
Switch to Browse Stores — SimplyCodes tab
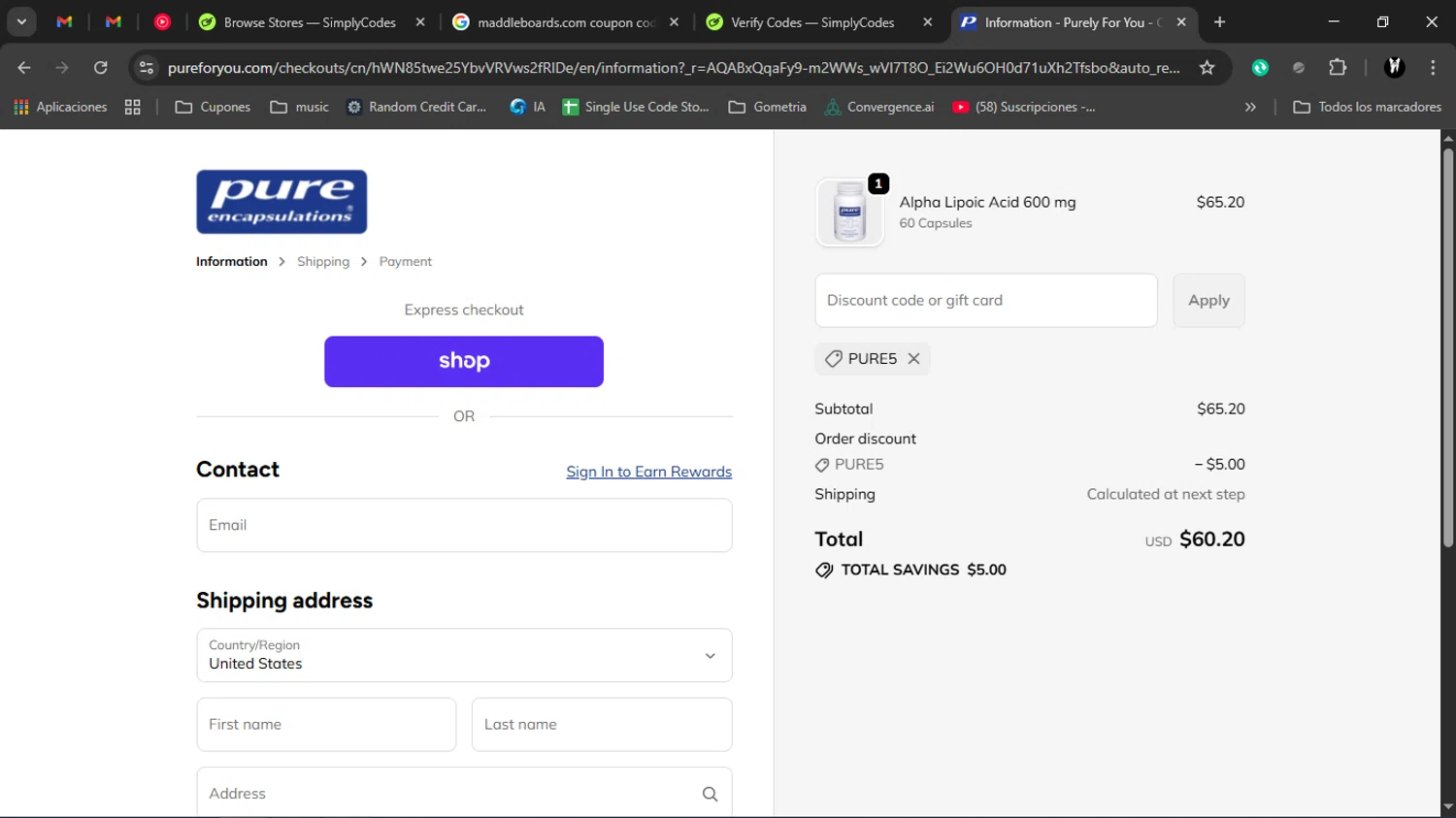pyautogui.click(x=310, y=22)
